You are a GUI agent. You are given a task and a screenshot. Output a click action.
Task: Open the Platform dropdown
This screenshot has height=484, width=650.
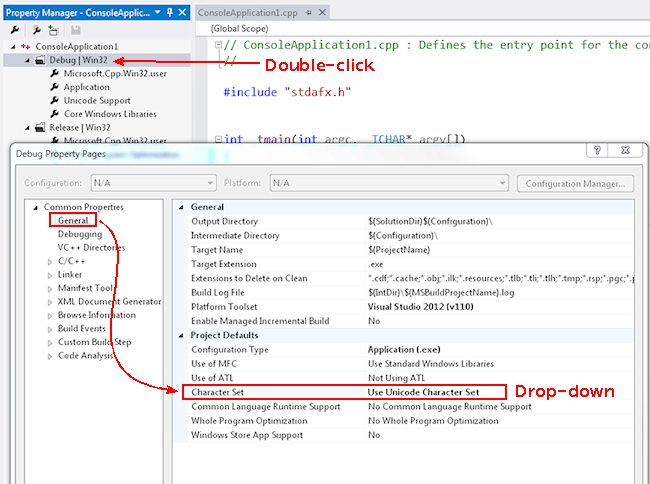(389, 183)
